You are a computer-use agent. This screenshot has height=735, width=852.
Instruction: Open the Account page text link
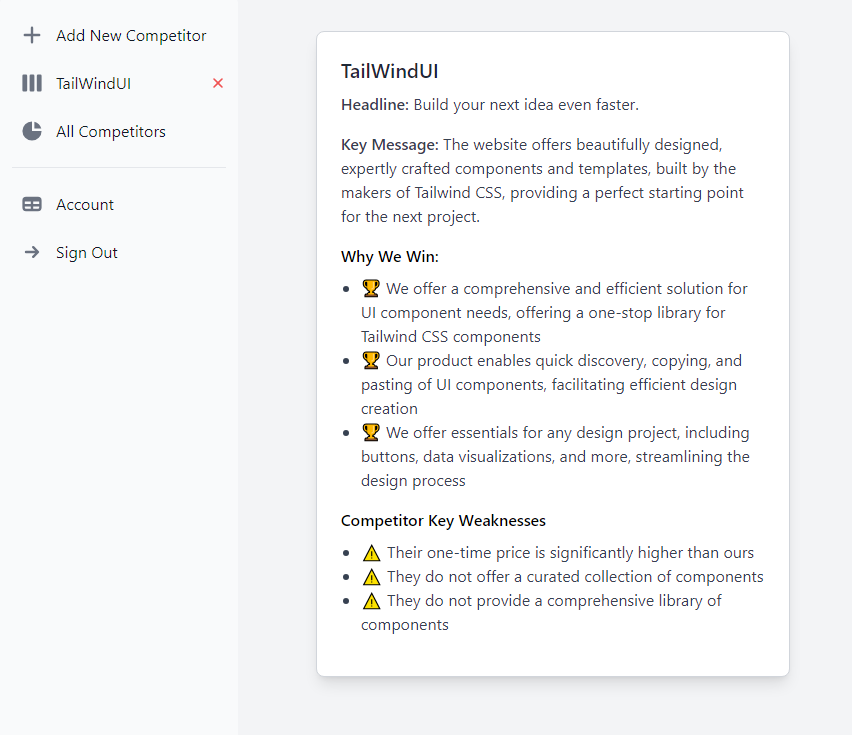[85, 205]
